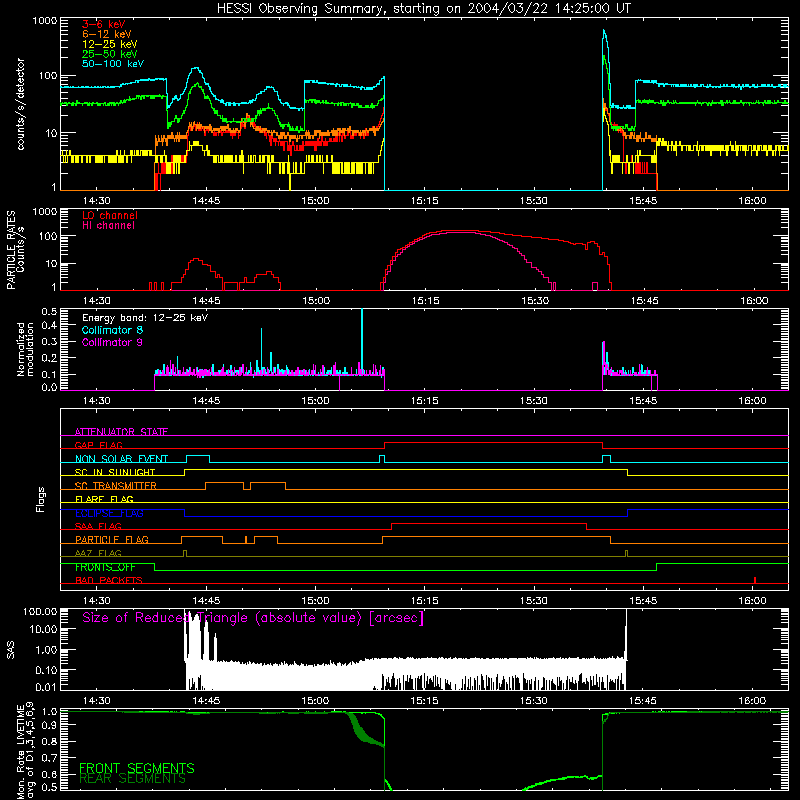The width and height of the screenshot is (800, 800).
Task: Click the 'Size of Reduced Triangle' panel title
Action: coord(253,618)
